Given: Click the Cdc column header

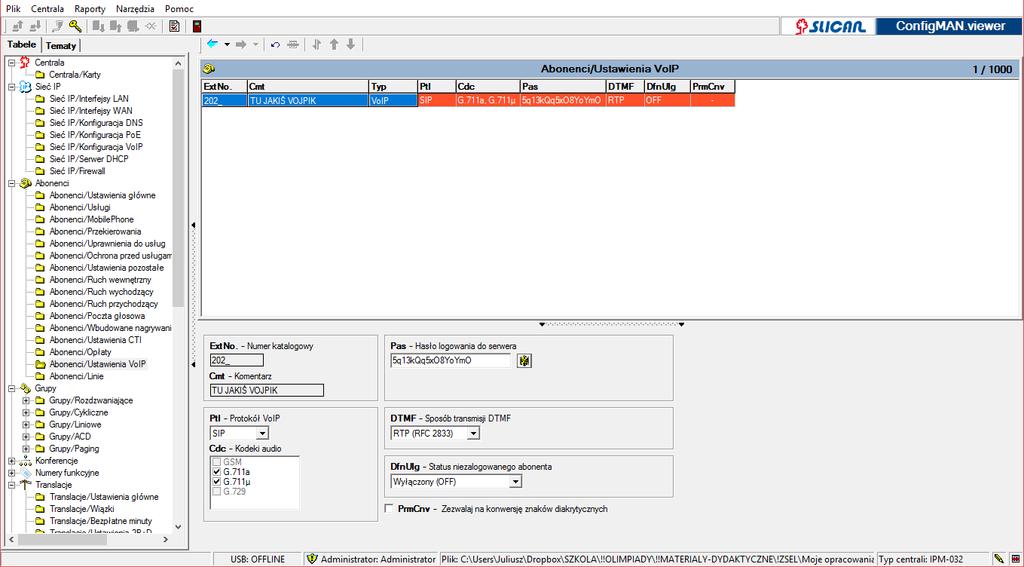Looking at the screenshot, I should 488,87.
